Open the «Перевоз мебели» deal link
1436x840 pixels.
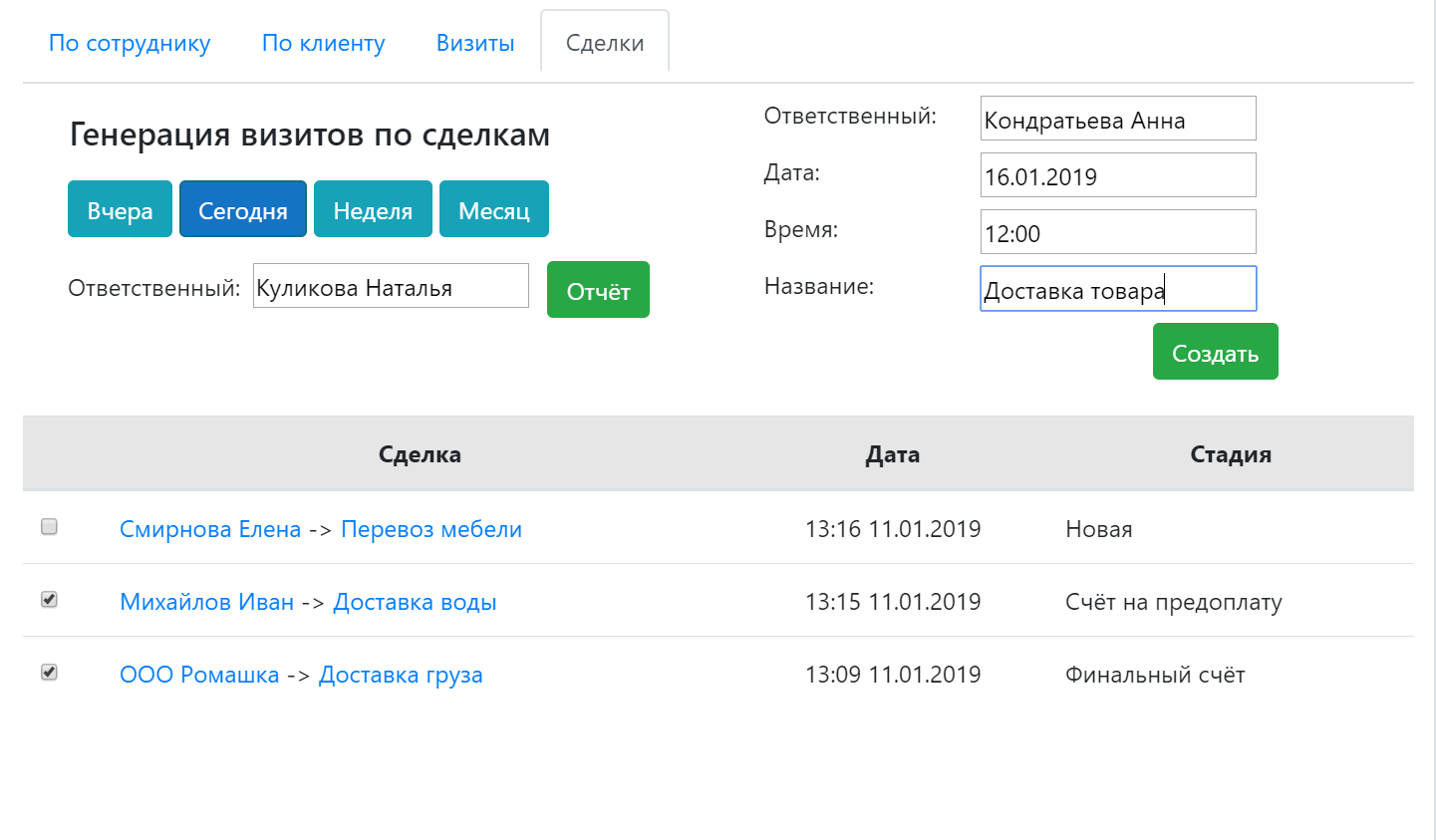[431, 529]
